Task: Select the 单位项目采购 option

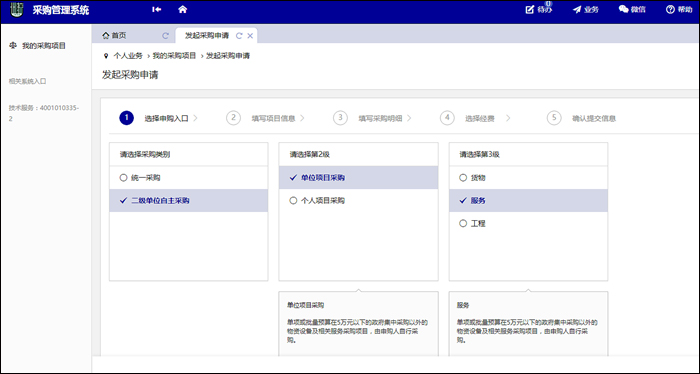Action: (x=358, y=178)
